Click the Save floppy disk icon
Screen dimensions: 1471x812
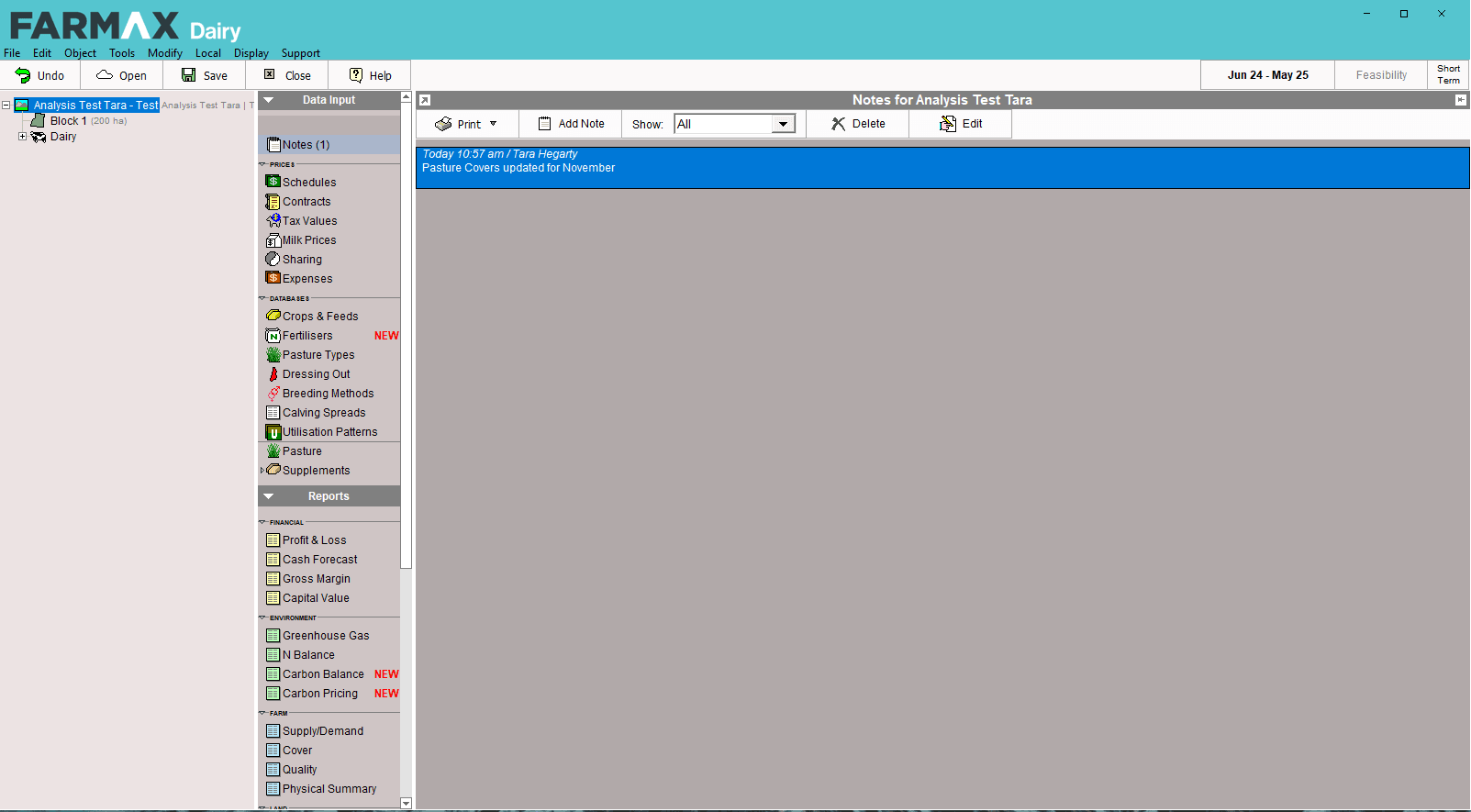tap(188, 75)
